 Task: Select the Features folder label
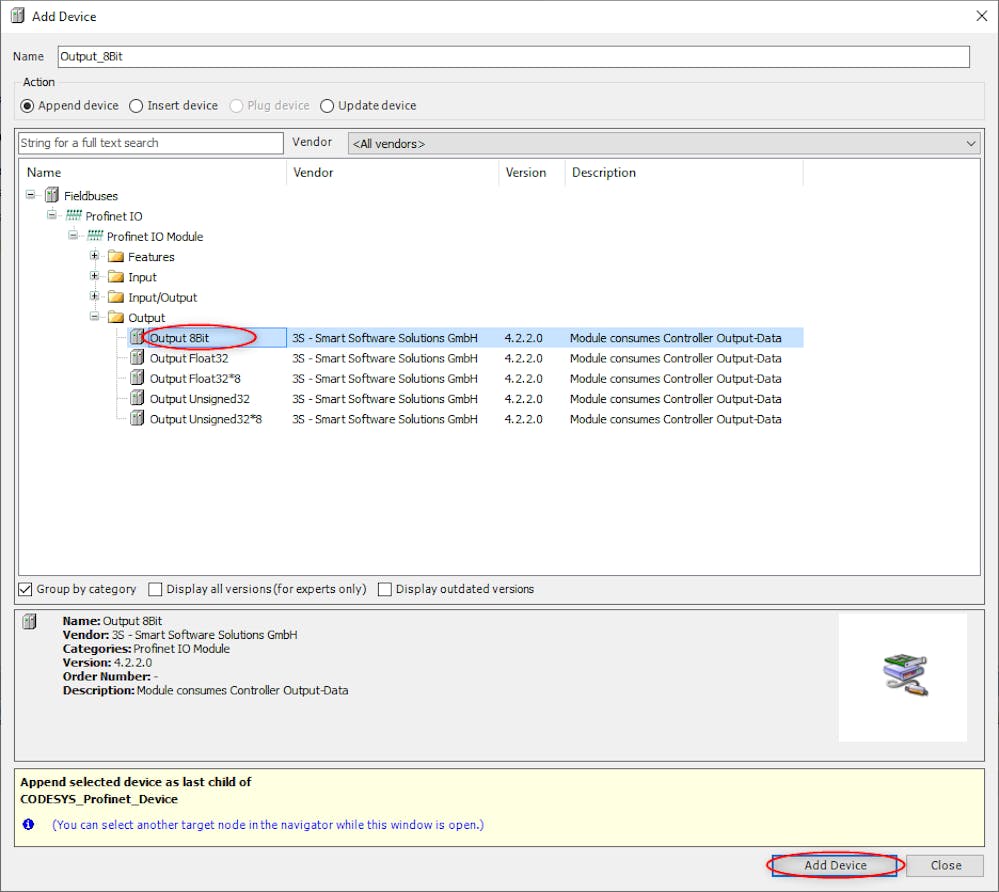pos(151,257)
